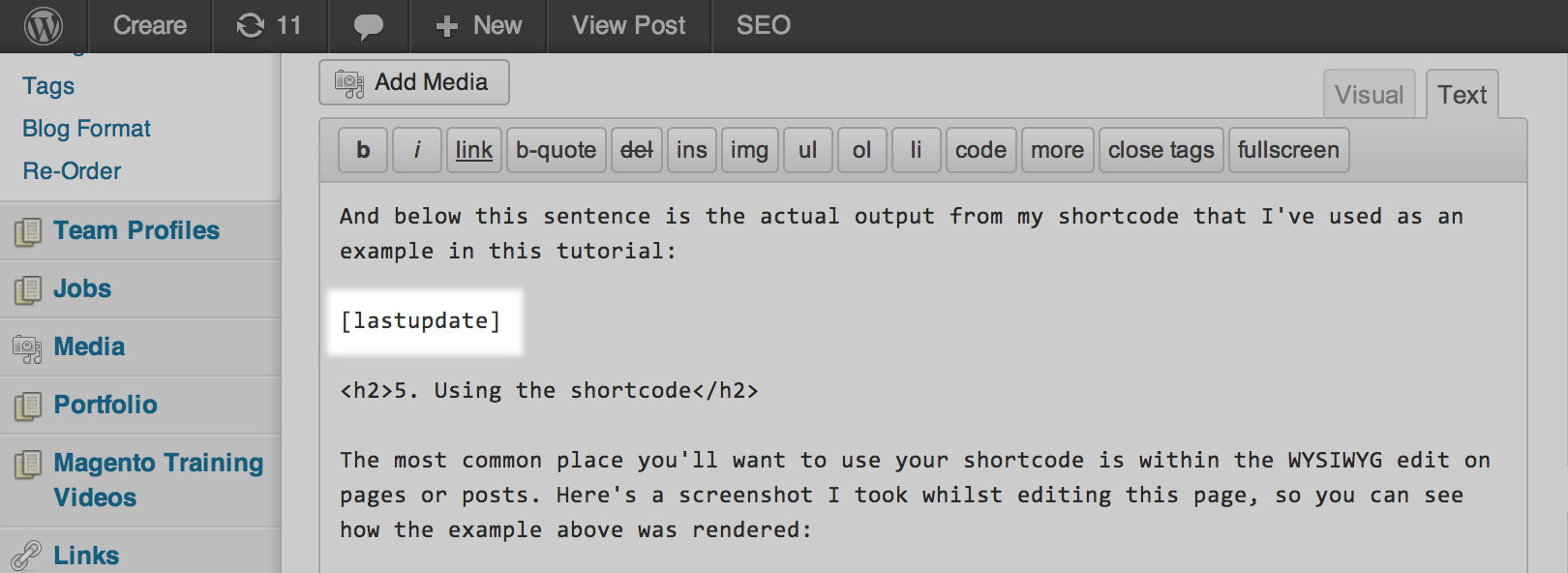Click the close tags button
The image size is (1568, 573).
click(1161, 150)
